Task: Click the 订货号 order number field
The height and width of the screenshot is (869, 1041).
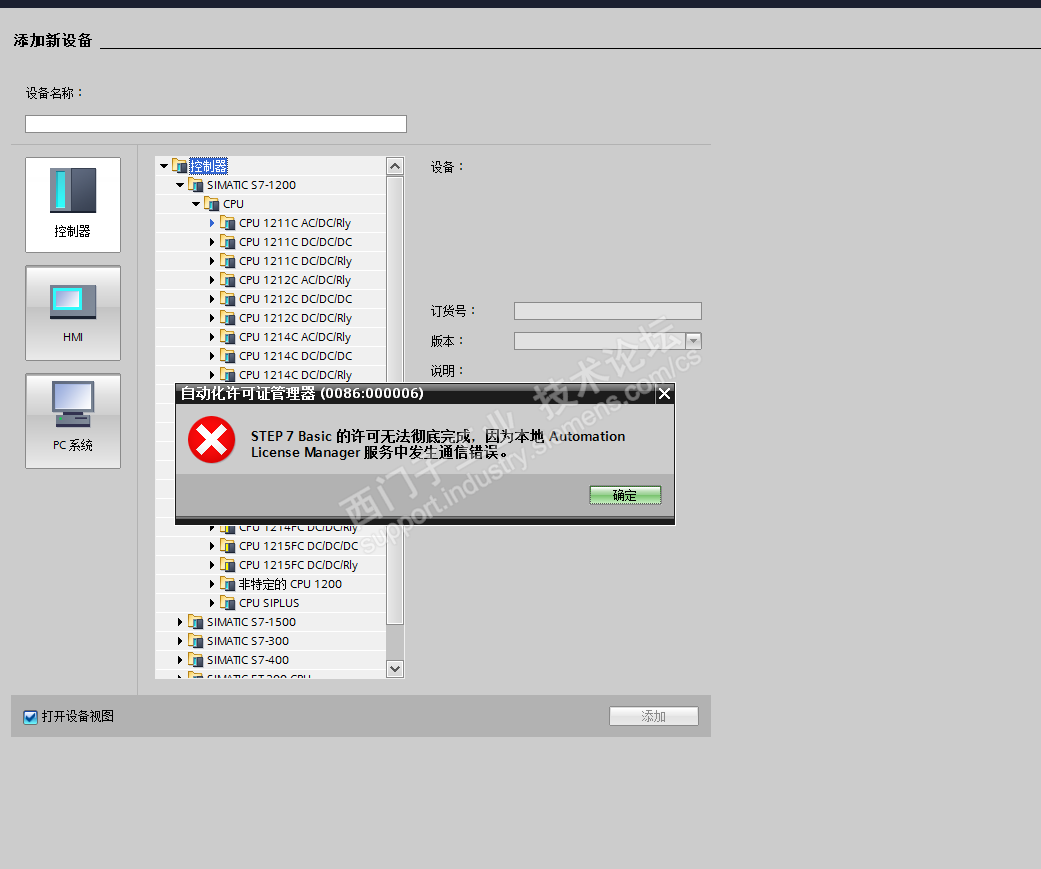Action: tap(607, 311)
